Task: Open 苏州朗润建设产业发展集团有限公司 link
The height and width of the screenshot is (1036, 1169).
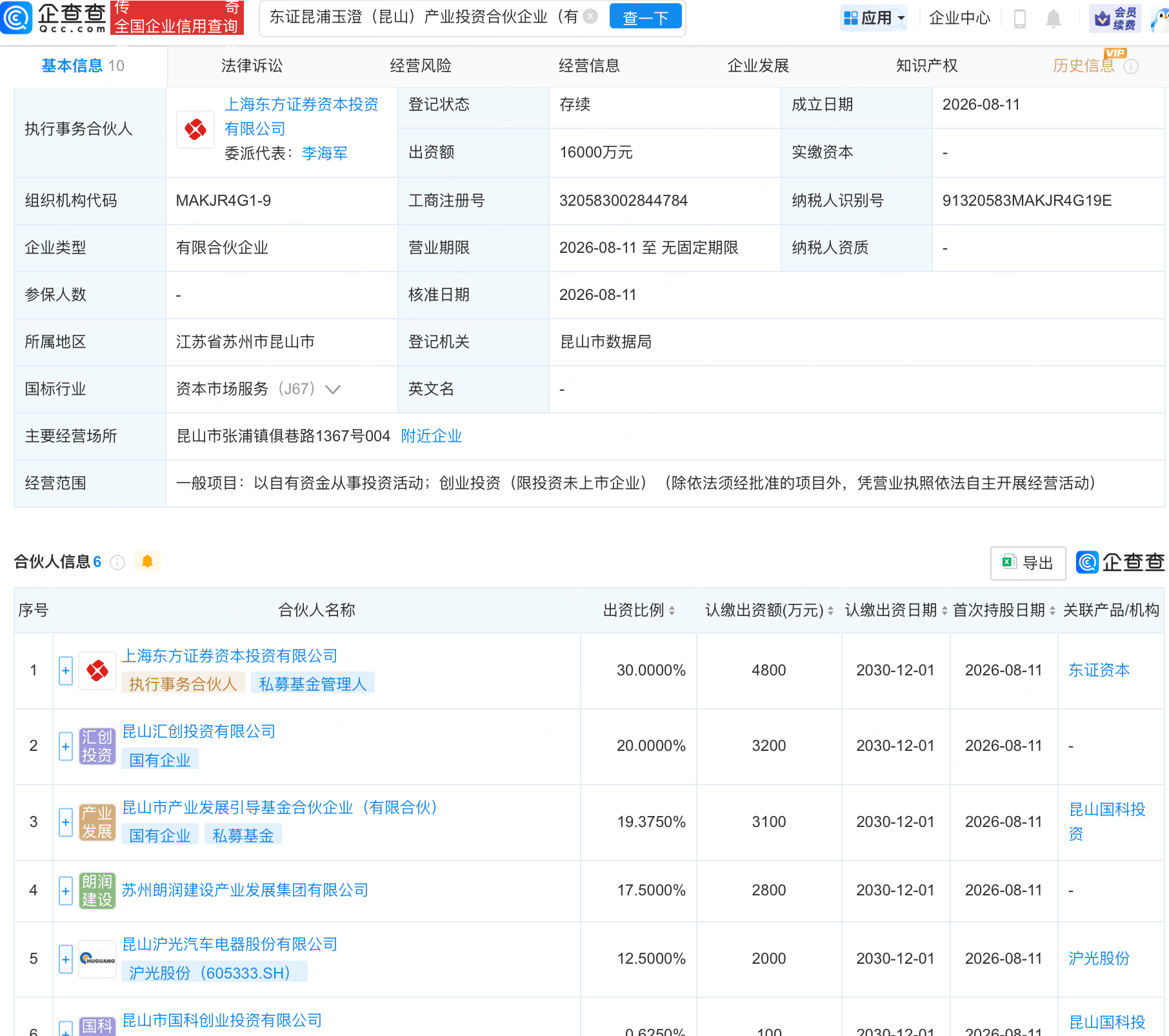Action: click(245, 890)
